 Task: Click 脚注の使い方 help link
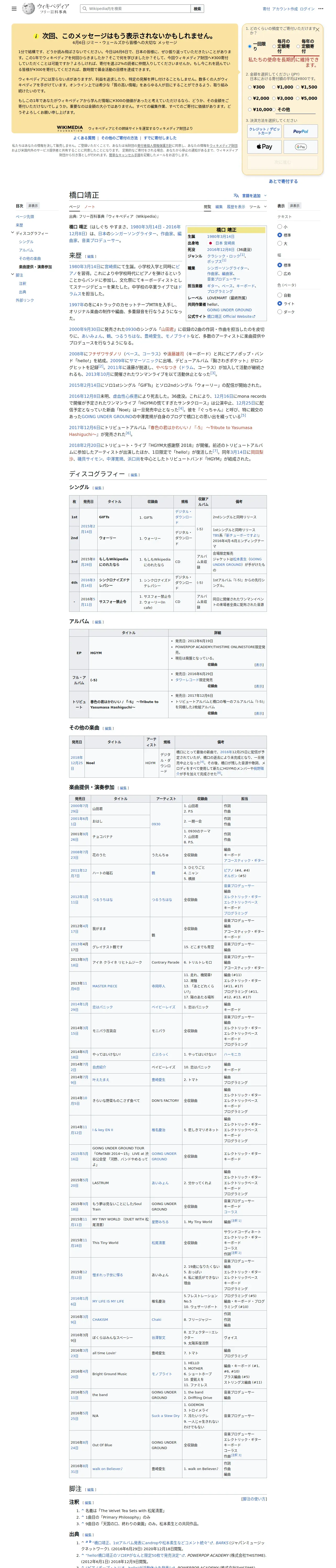[x=254, y=1499]
